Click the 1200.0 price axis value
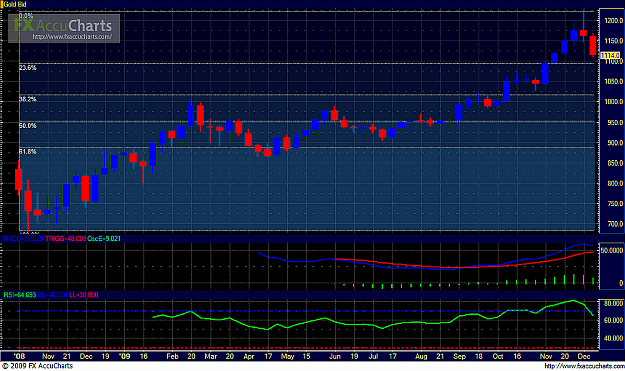 (x=613, y=21)
